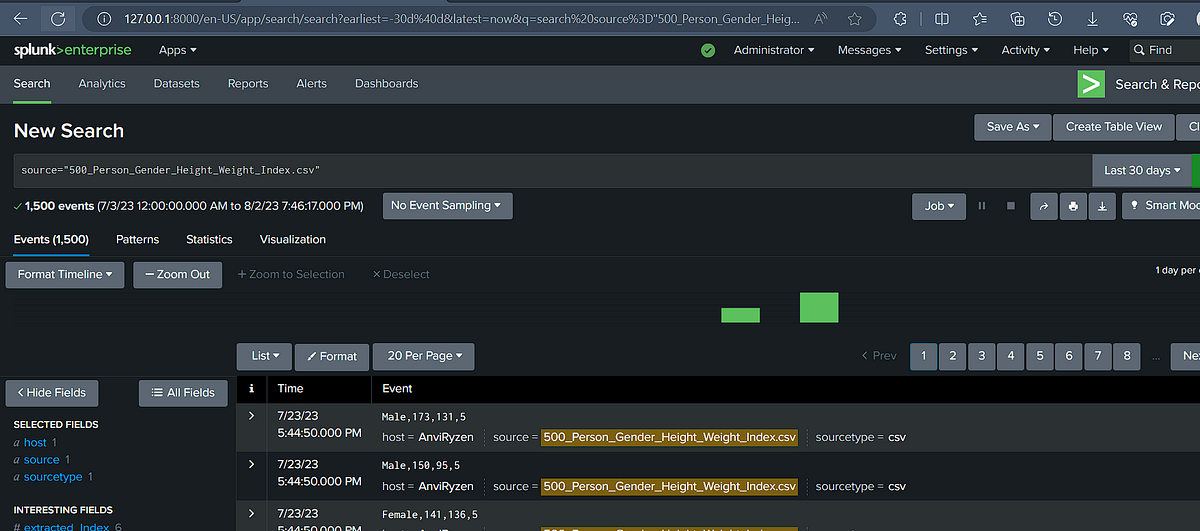Click the host field in Selected Fields
The height and width of the screenshot is (531, 1200).
click(35, 442)
